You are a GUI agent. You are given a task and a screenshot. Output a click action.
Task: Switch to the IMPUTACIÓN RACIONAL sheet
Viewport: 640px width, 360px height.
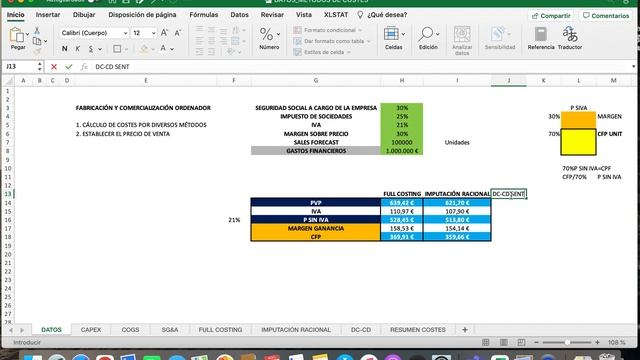pos(296,329)
